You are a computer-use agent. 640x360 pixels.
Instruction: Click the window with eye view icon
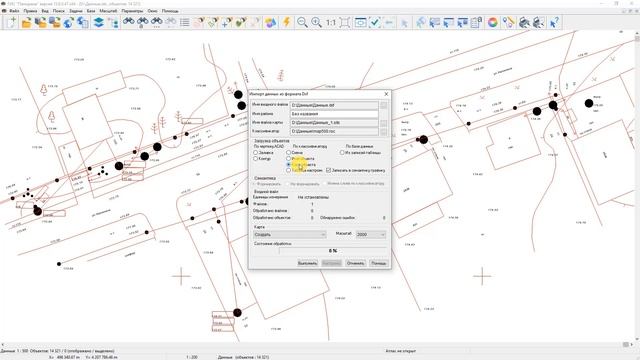click(360, 22)
